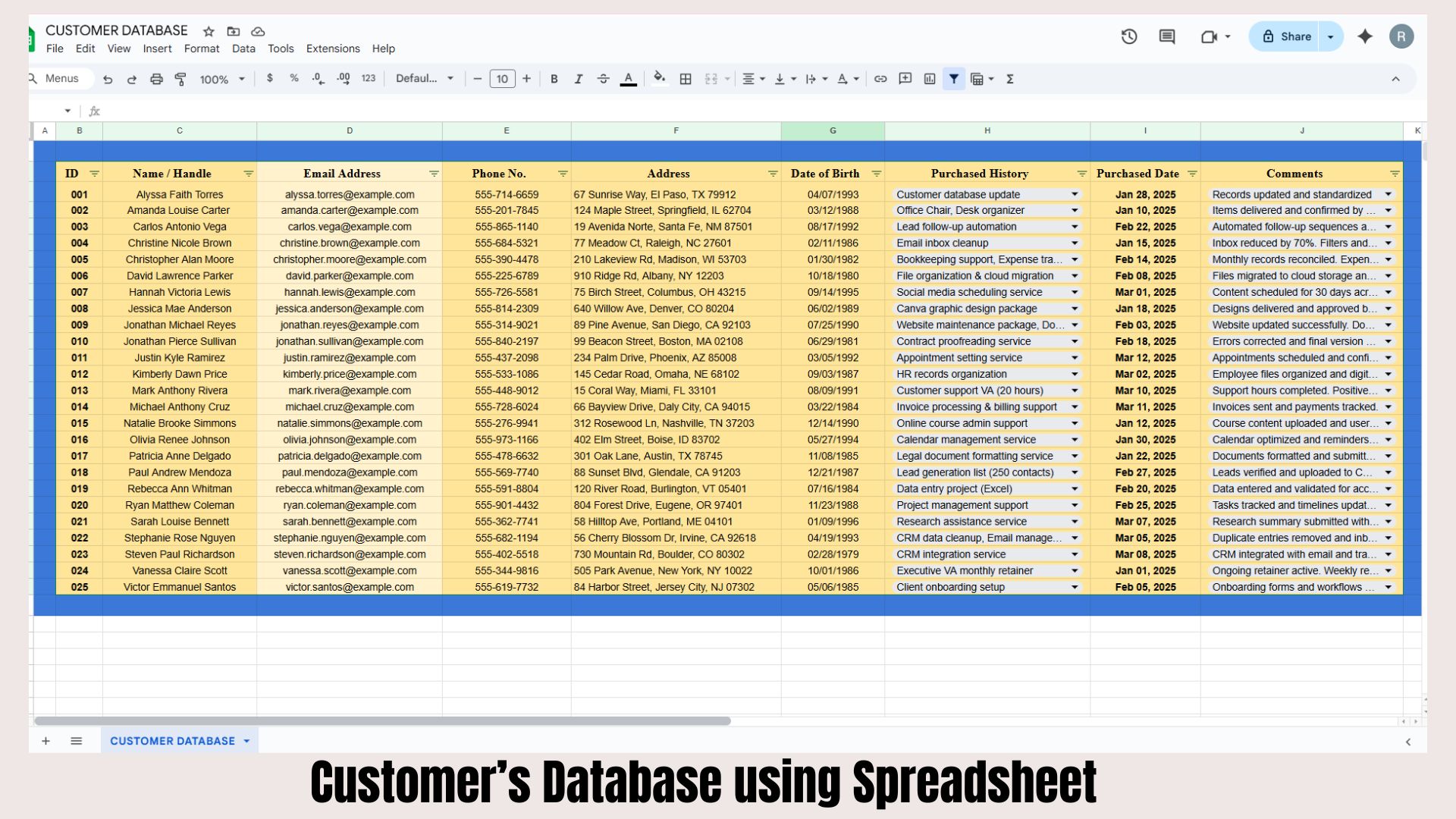The image size is (1456, 819).
Task: Open the borders tool icon
Action: (686, 79)
